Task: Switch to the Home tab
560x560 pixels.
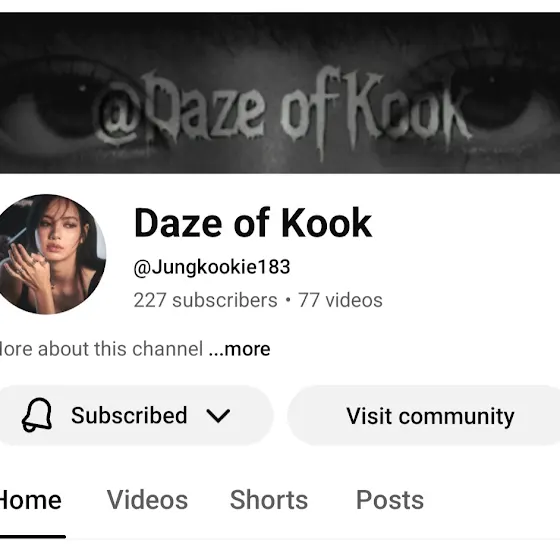Action: 31,500
